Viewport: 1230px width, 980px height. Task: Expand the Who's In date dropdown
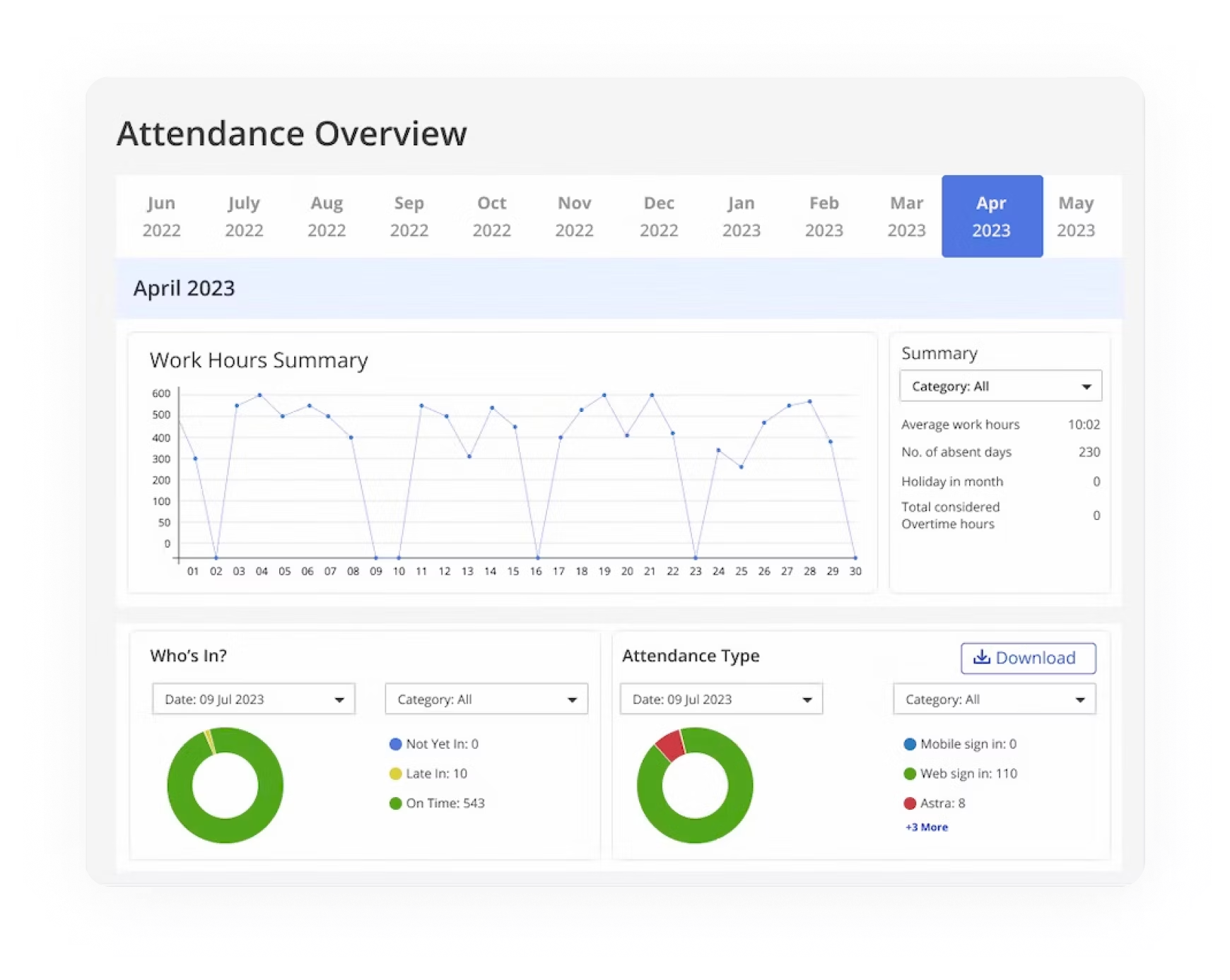(x=253, y=699)
